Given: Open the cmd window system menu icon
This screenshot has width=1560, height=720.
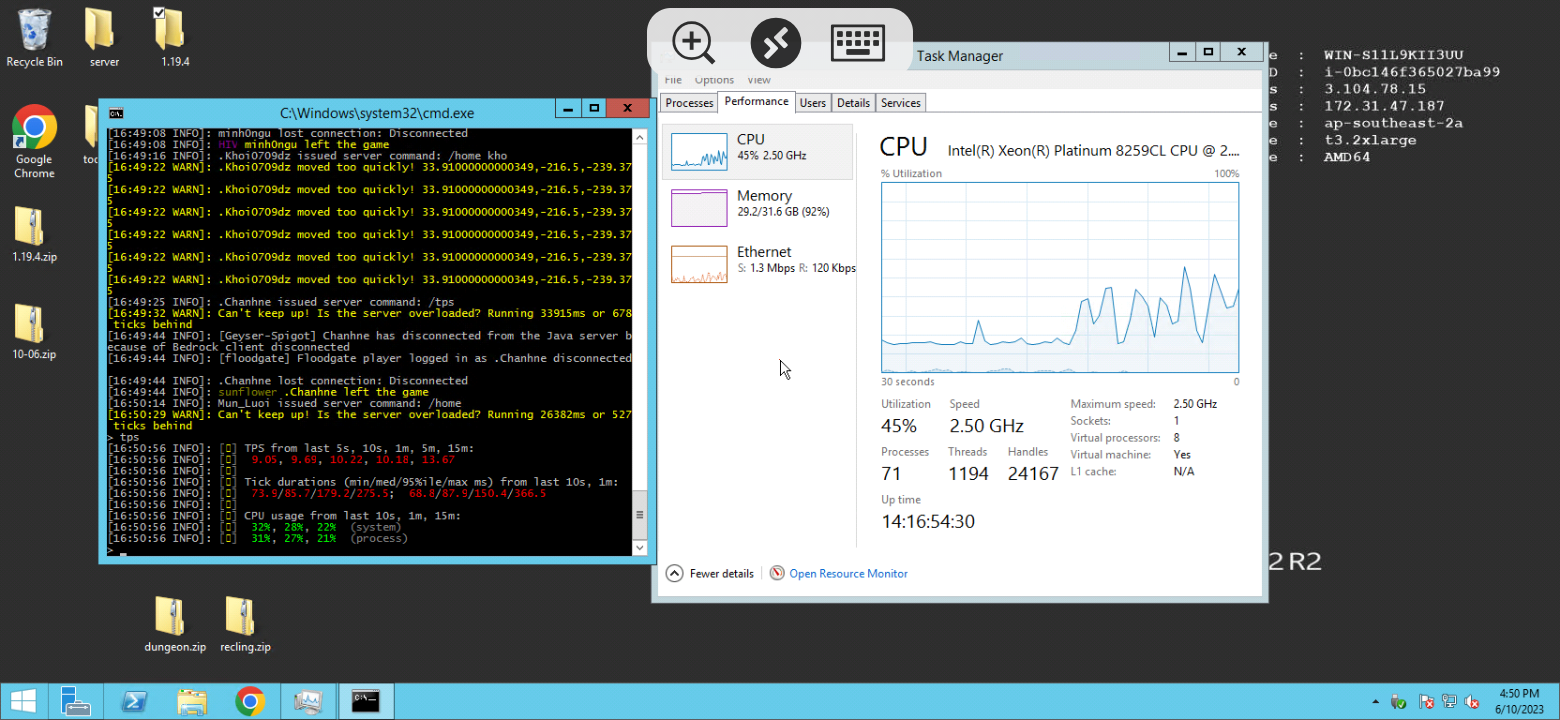Looking at the screenshot, I should click(116, 108).
